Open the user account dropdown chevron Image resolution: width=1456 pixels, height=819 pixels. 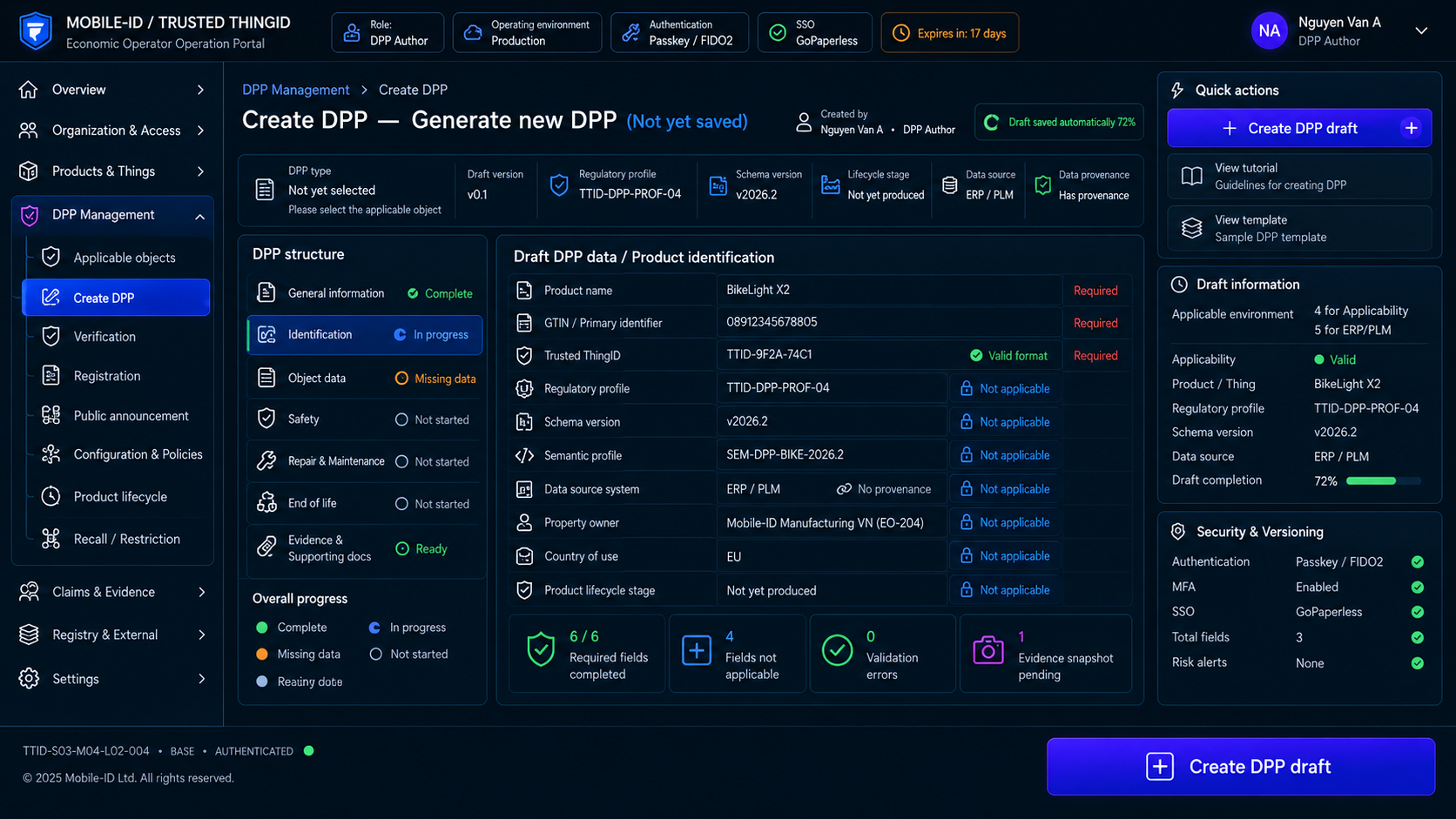click(x=1421, y=31)
